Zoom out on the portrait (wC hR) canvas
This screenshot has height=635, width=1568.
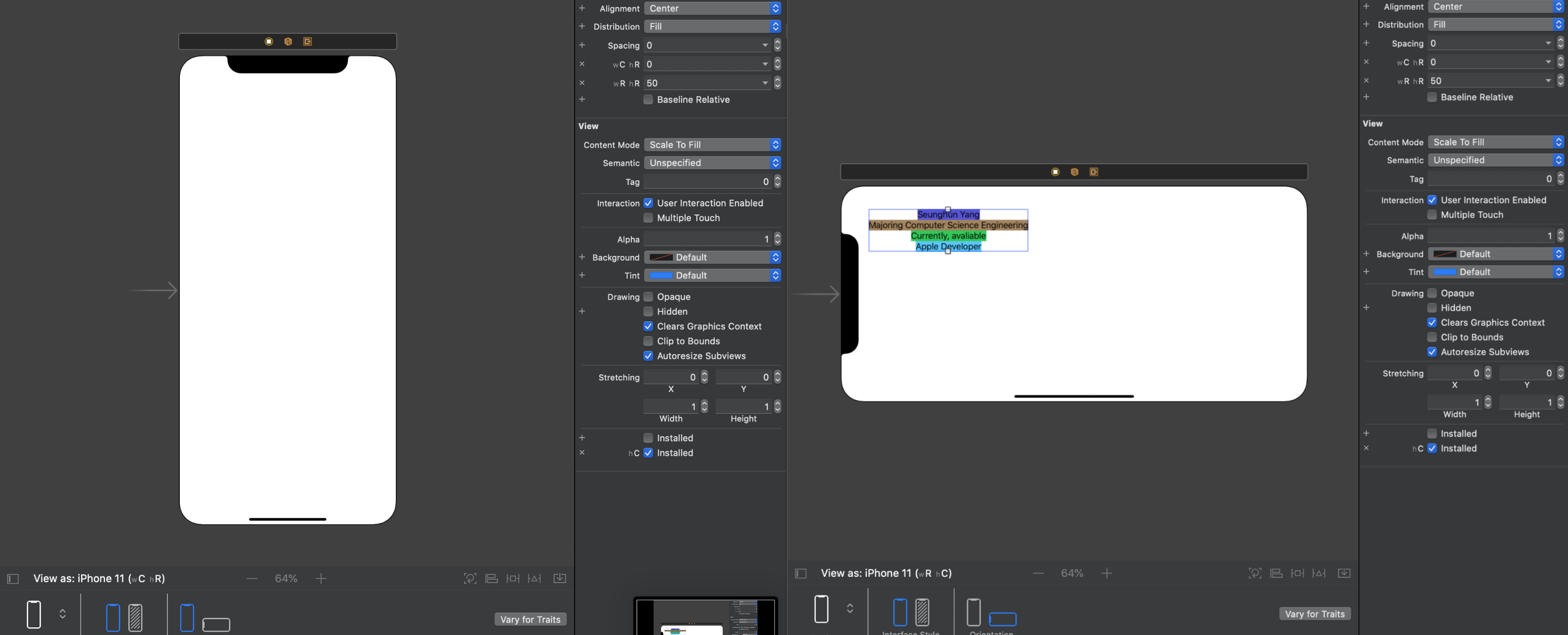pos(252,578)
